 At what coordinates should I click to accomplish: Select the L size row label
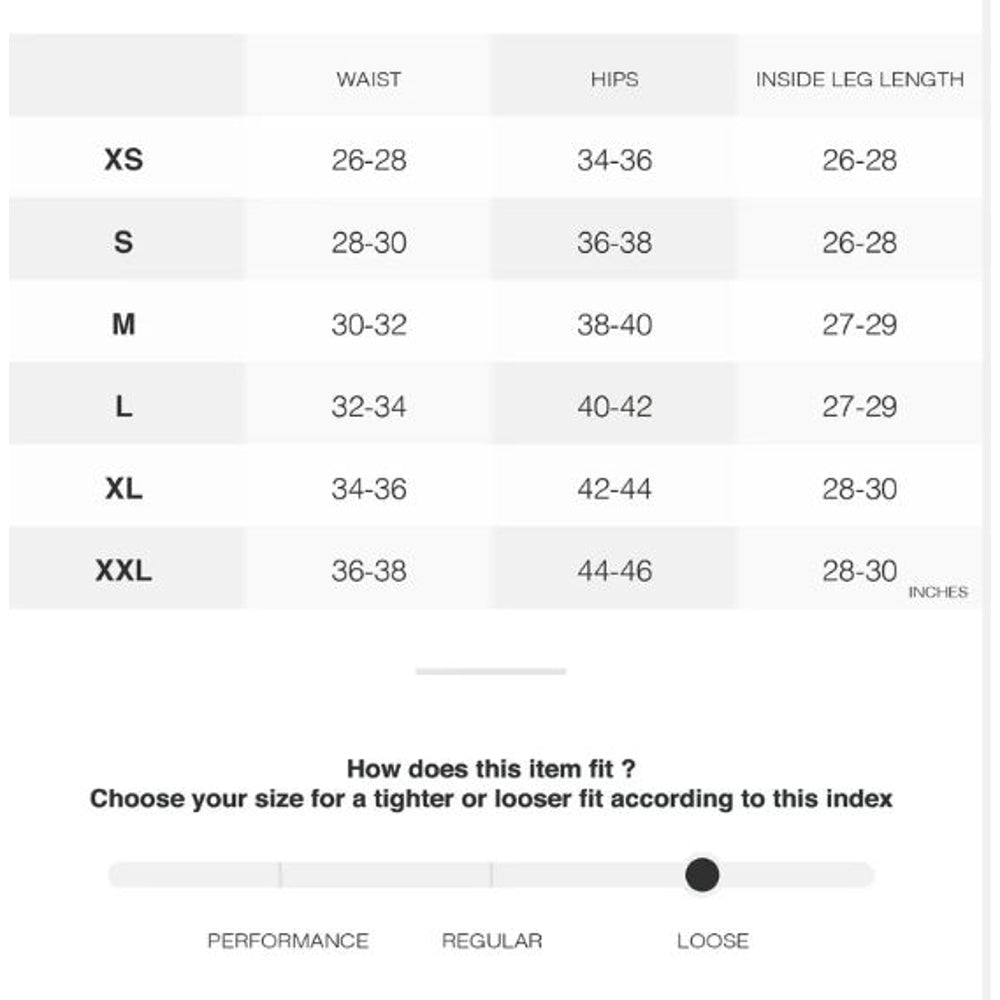coord(124,406)
